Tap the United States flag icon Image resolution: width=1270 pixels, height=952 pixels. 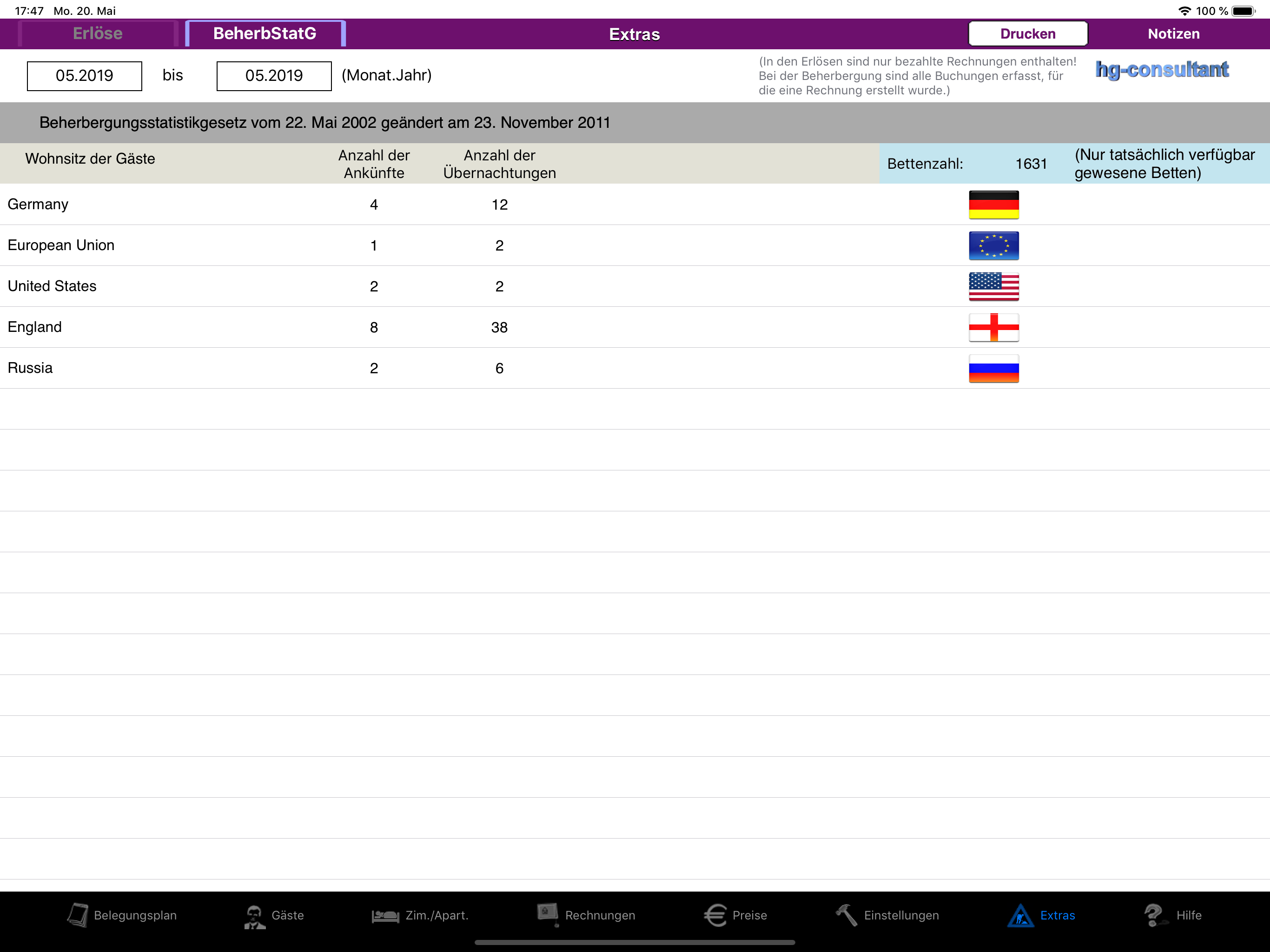tap(994, 286)
